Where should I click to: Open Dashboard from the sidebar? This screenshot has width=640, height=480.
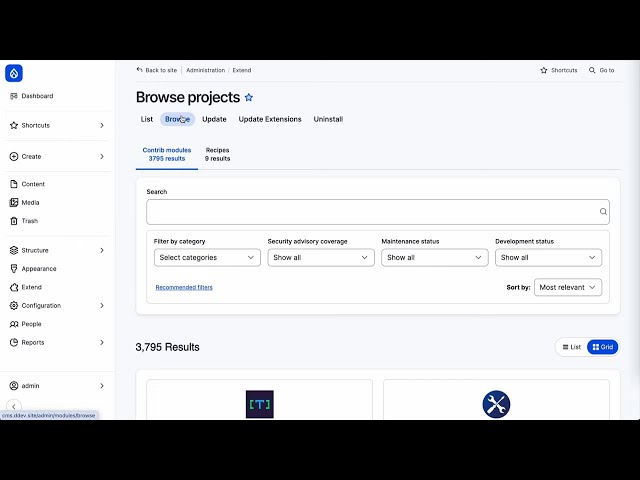[x=37, y=96]
